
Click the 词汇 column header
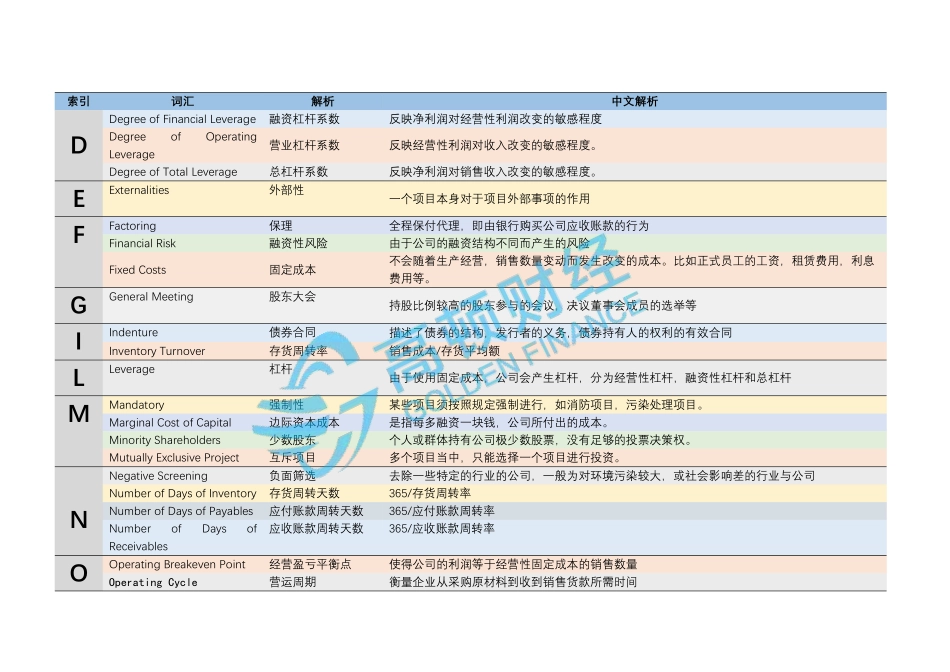pyautogui.click(x=182, y=102)
